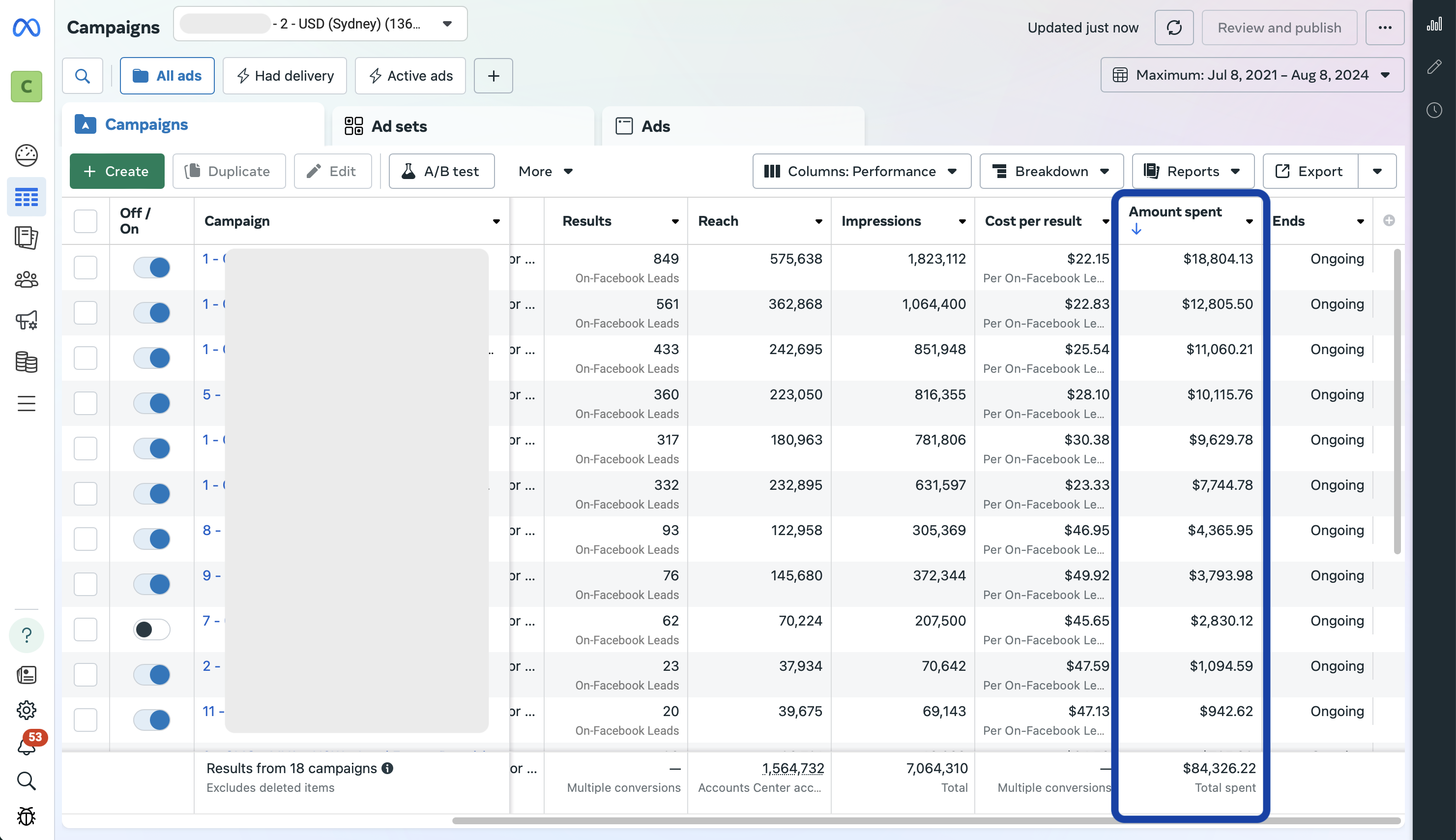This screenshot has width=1456, height=840.
Task: Open the search filter magnifier icon
Action: [x=83, y=76]
